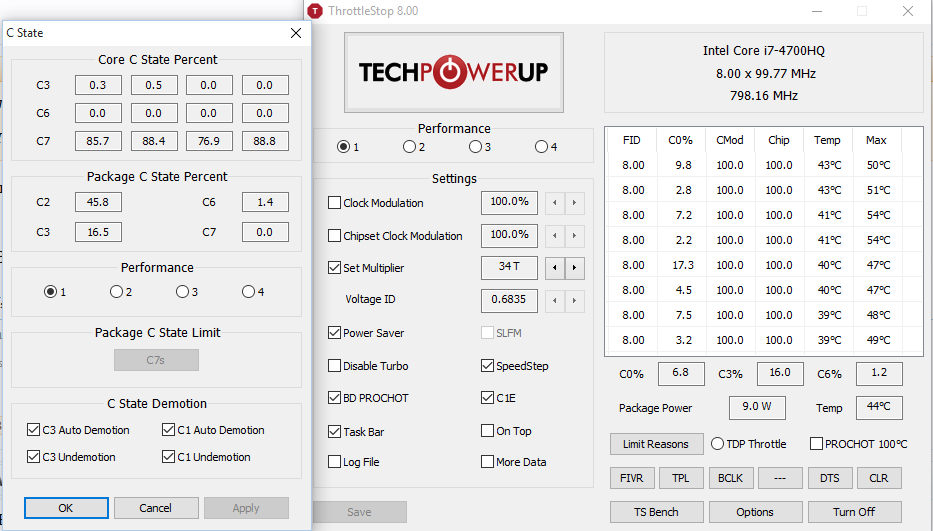933x531 pixels.
Task: Click the DTS button
Action: [x=829, y=478]
